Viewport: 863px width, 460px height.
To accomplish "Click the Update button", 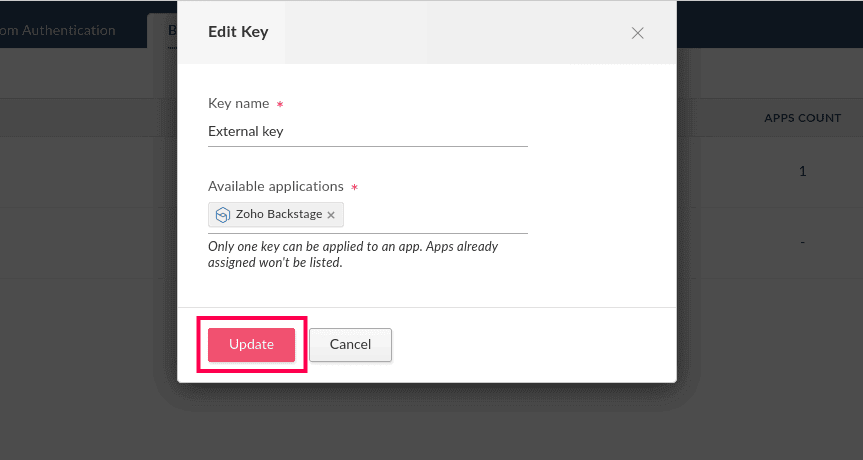I will click(x=251, y=344).
